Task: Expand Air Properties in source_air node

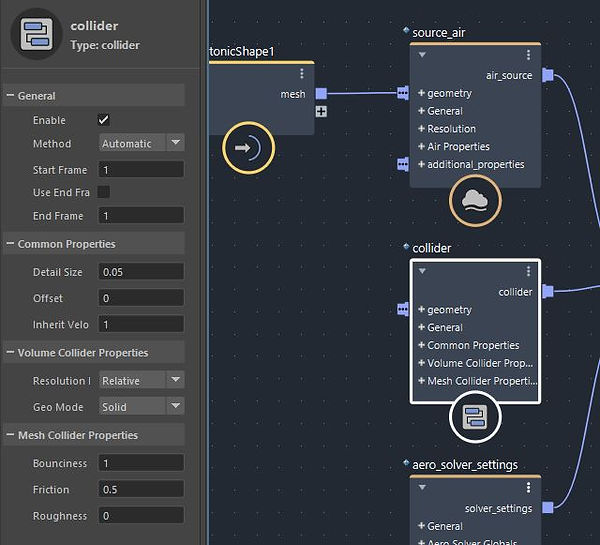Action: (421, 146)
